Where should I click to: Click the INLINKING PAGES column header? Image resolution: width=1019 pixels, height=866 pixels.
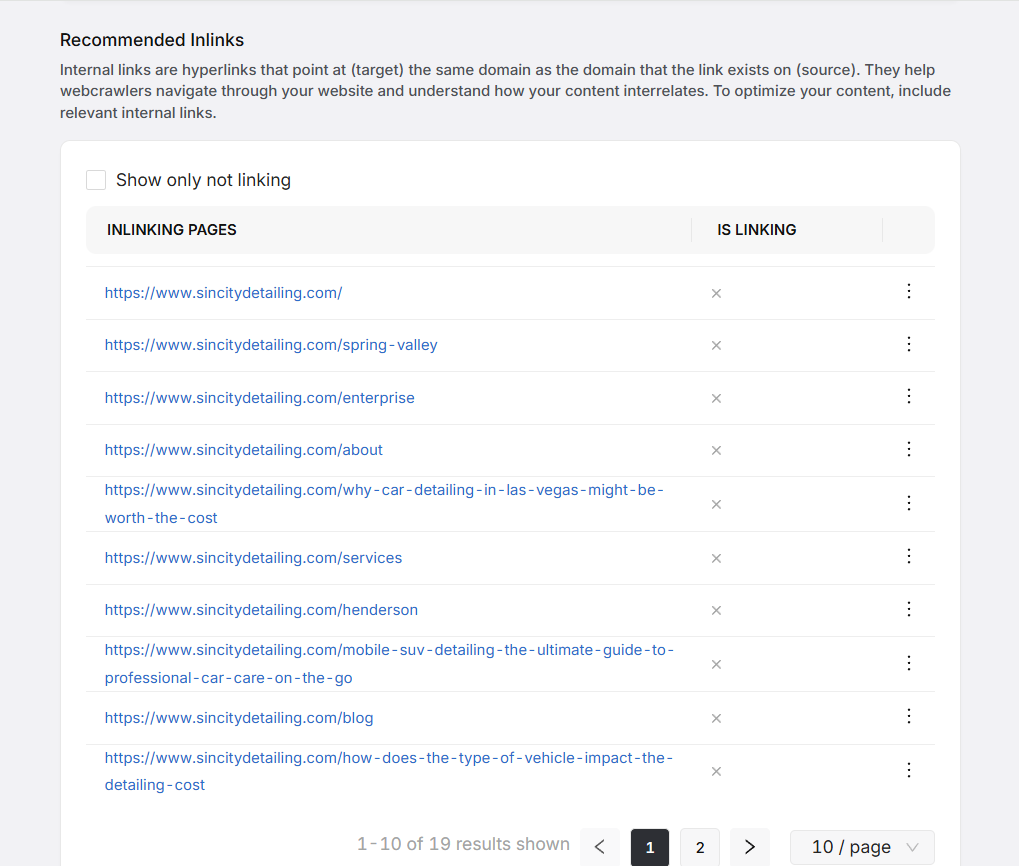point(172,230)
